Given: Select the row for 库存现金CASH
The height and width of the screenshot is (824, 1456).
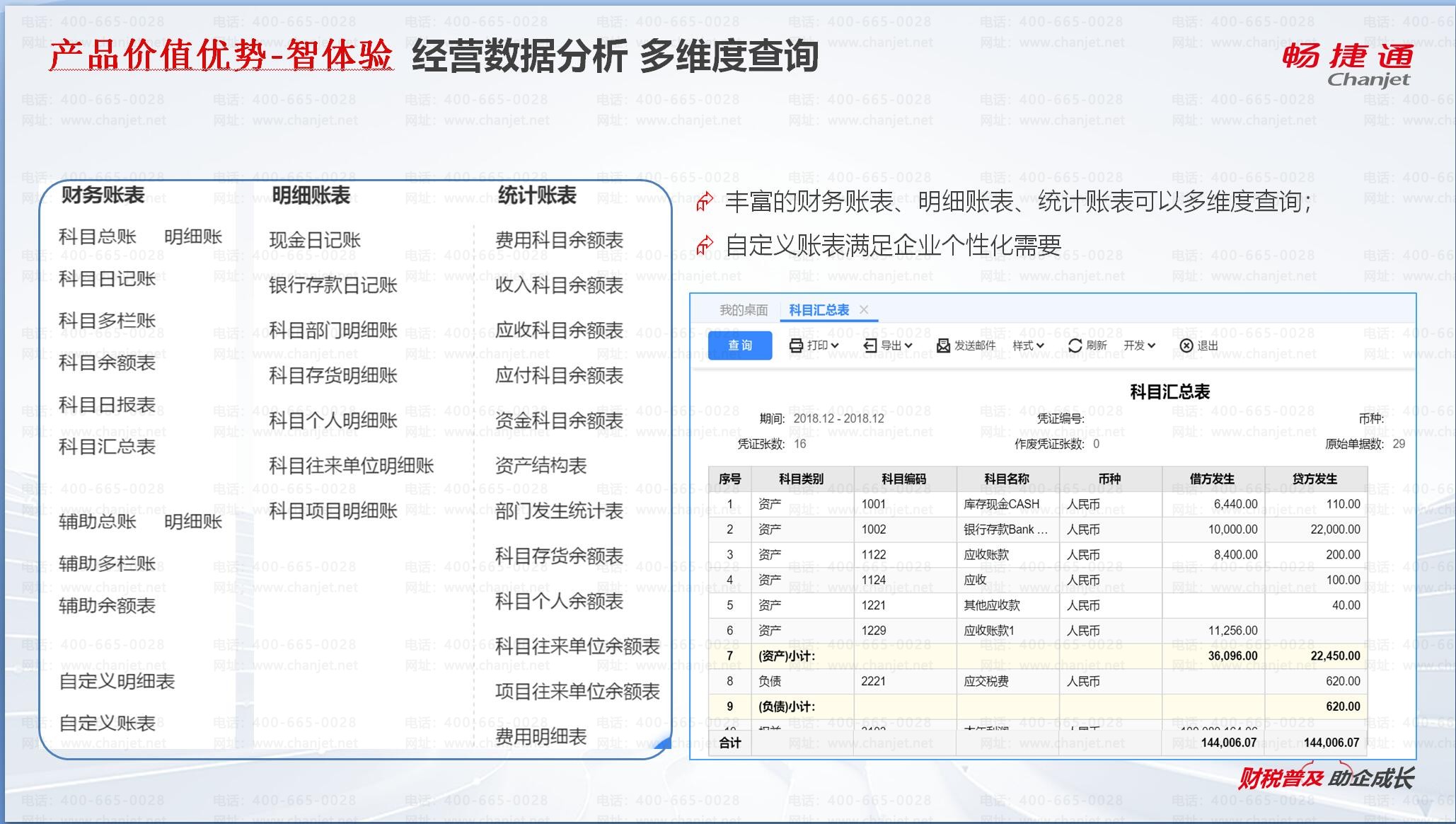Looking at the screenshot, I should point(1001,504).
